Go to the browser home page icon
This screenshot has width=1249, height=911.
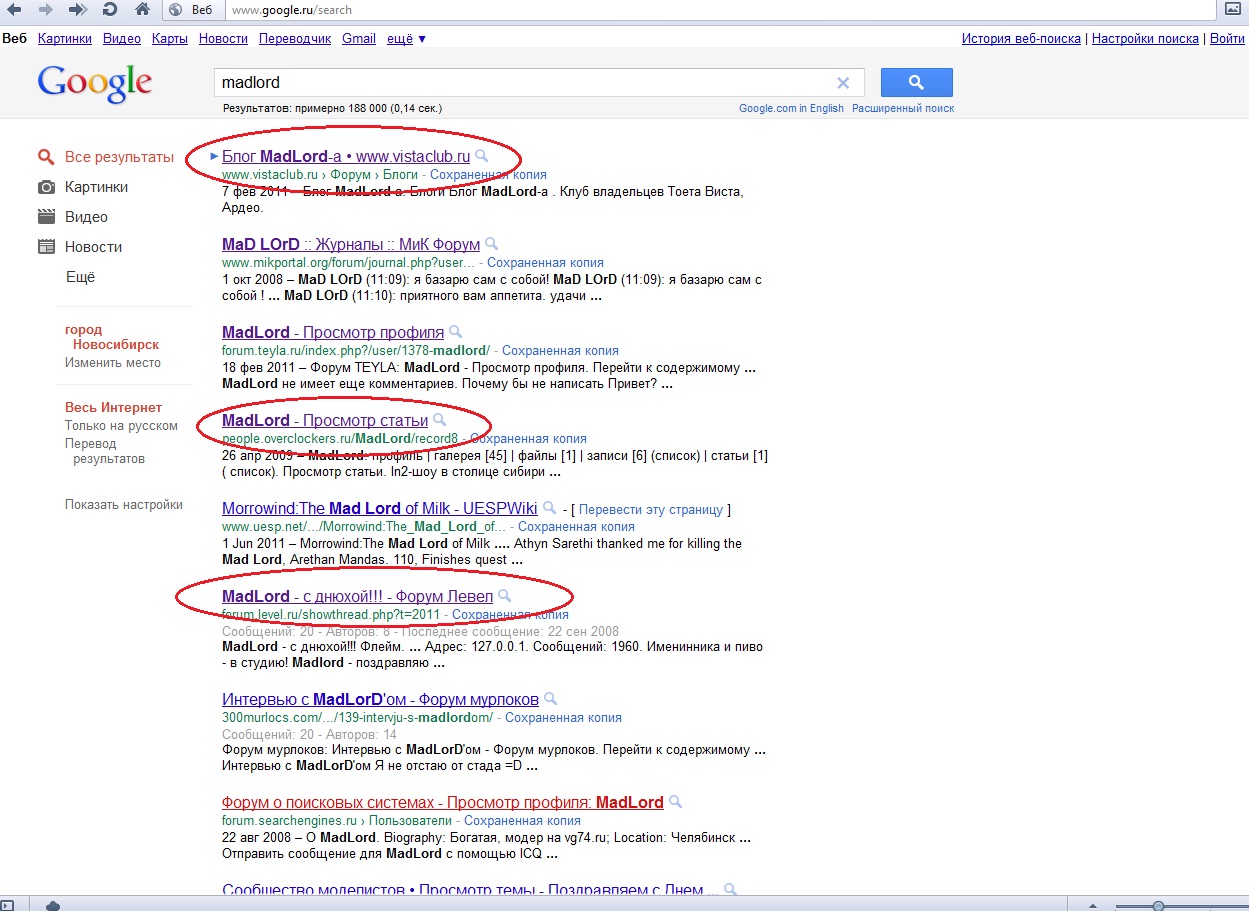[x=142, y=10]
